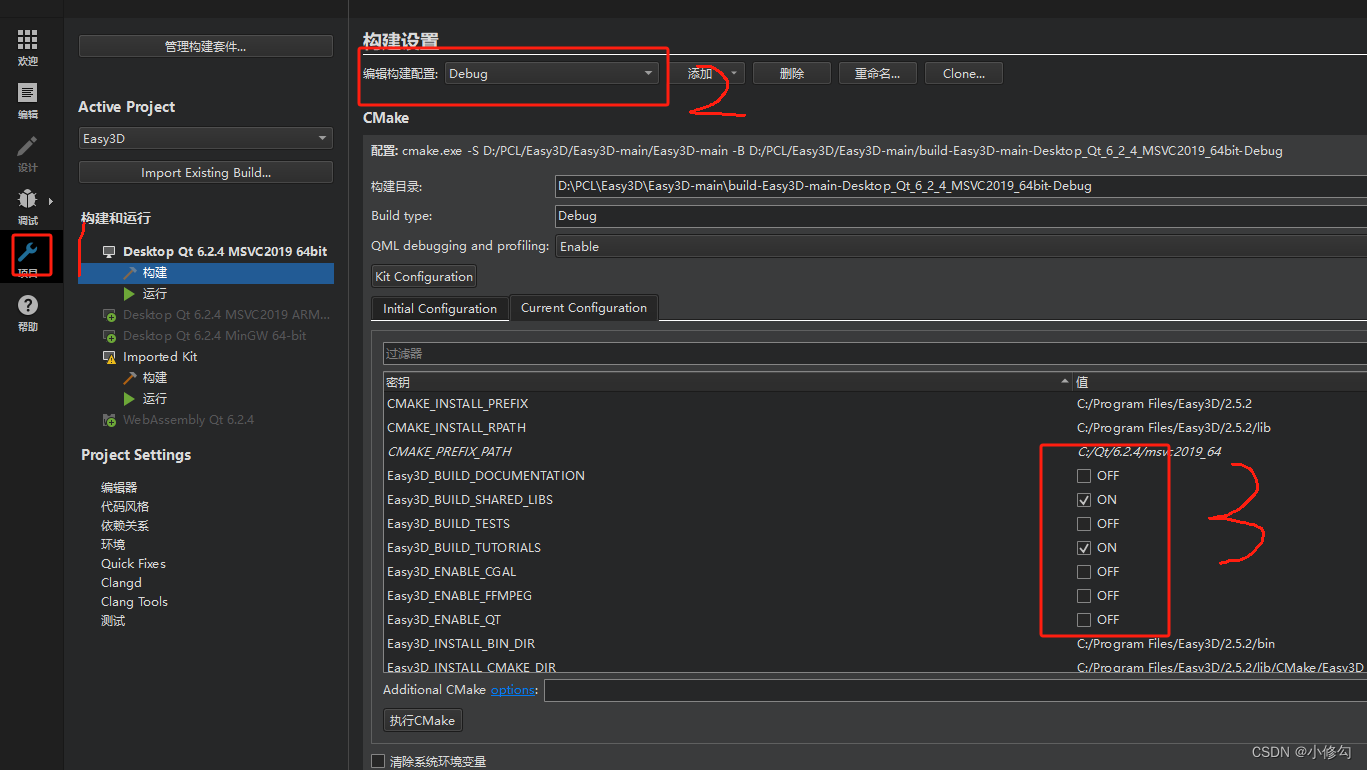Turn off Easy3D_BUILD_SHARED_LIBS checkbox
This screenshot has width=1367, height=770.
click(1085, 499)
